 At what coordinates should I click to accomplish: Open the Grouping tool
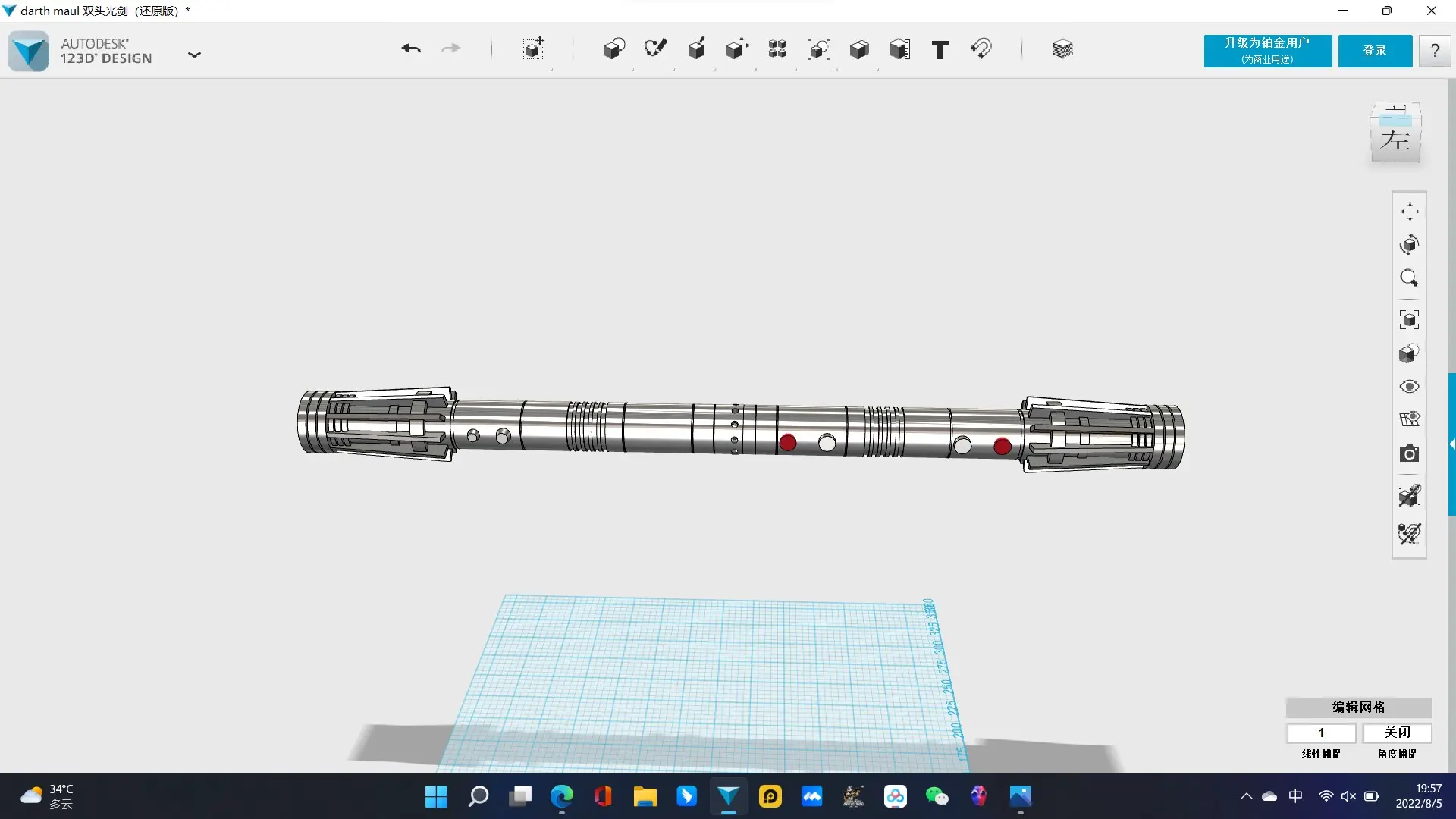(818, 49)
